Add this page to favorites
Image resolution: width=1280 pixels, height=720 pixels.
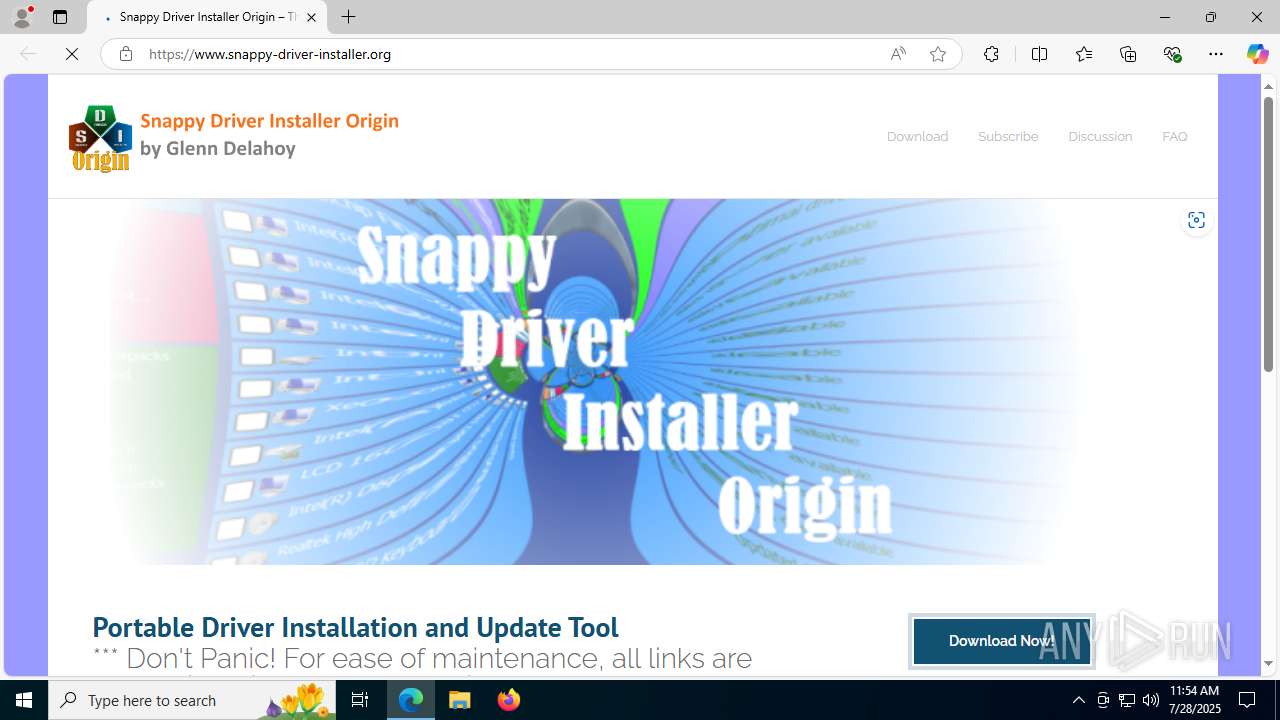pos(938,54)
